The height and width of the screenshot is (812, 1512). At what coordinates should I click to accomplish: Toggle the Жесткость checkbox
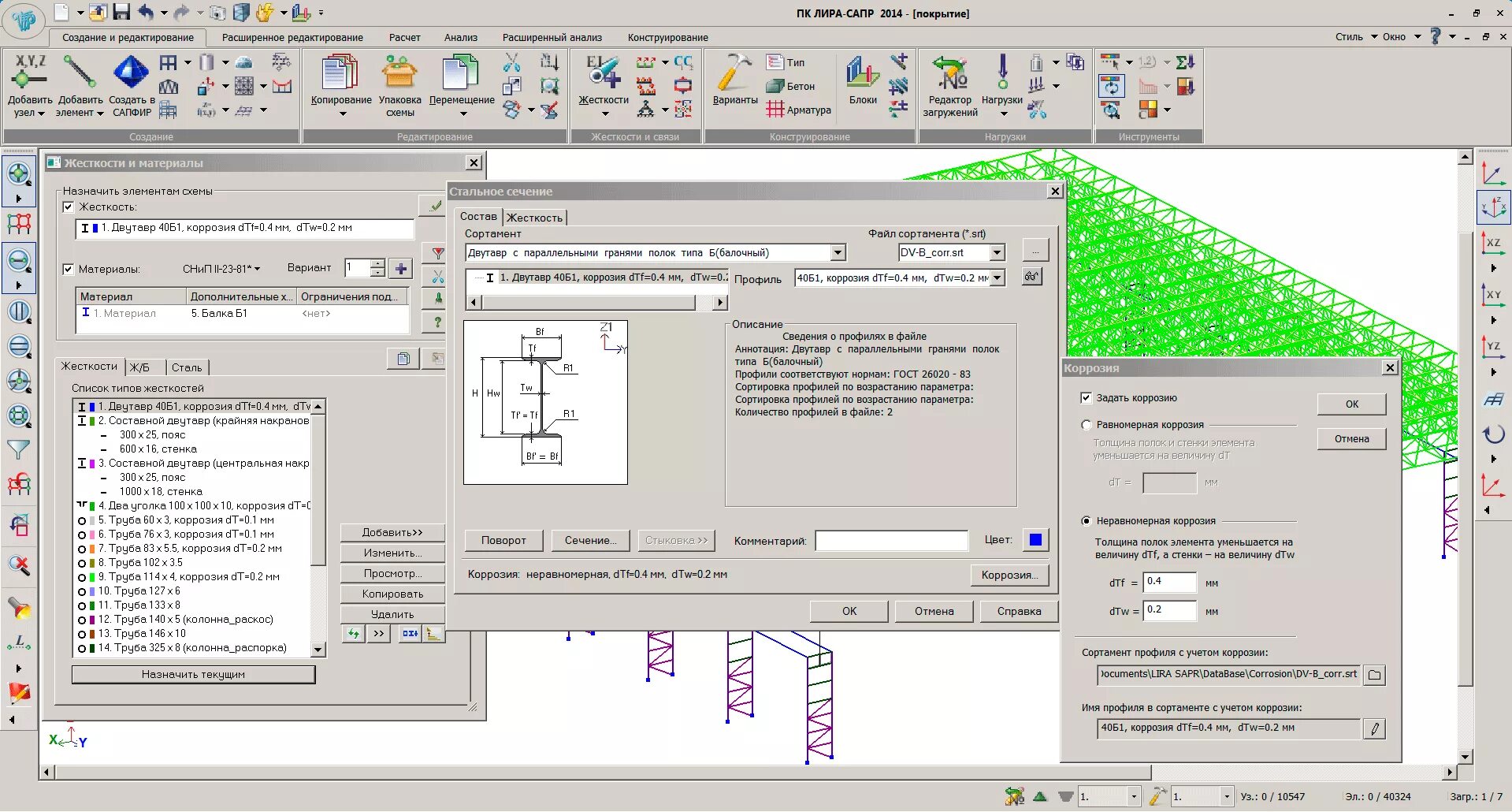[x=69, y=207]
